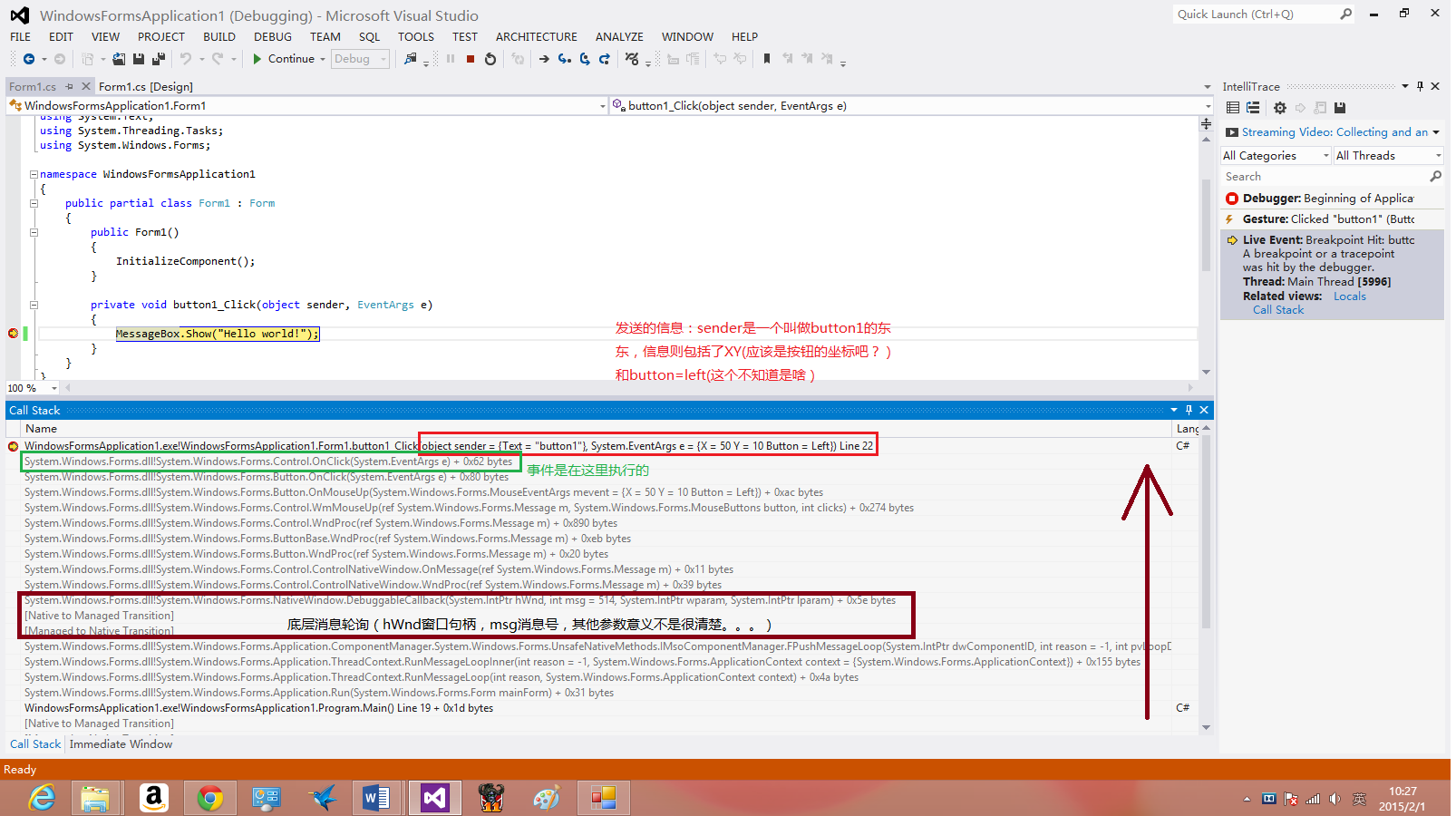The image size is (1456, 816).
Task: Click the Navigate Backward arrow icon
Action: point(29,59)
